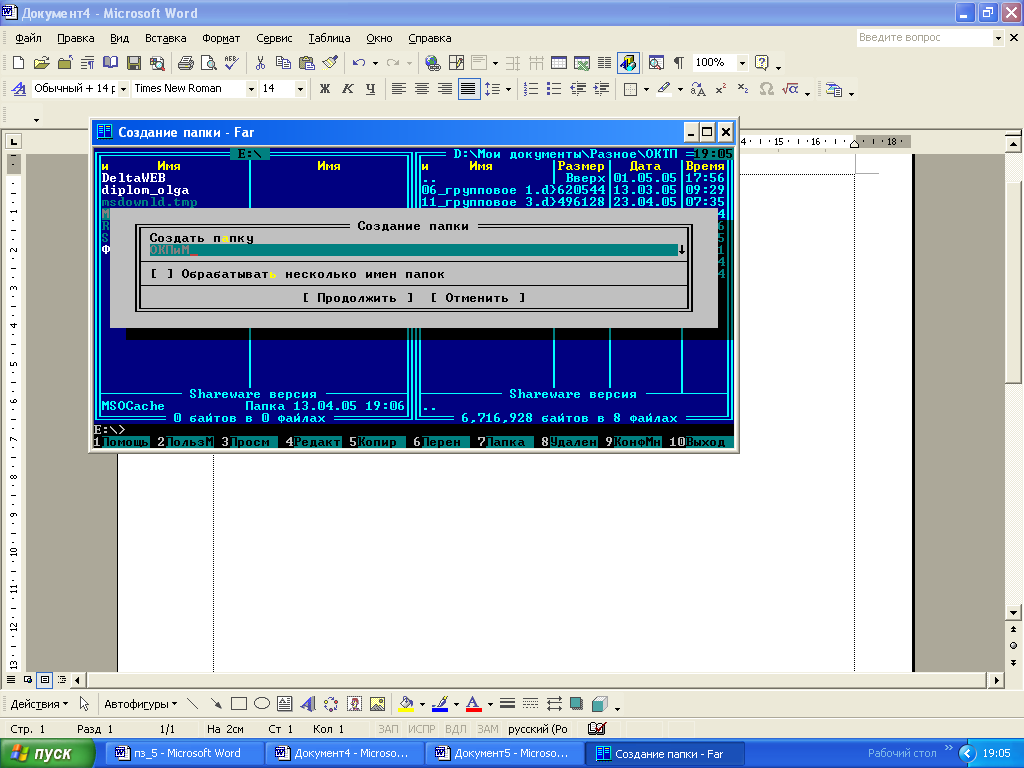
Task: Create a new blank document in Word
Action: tap(18, 63)
